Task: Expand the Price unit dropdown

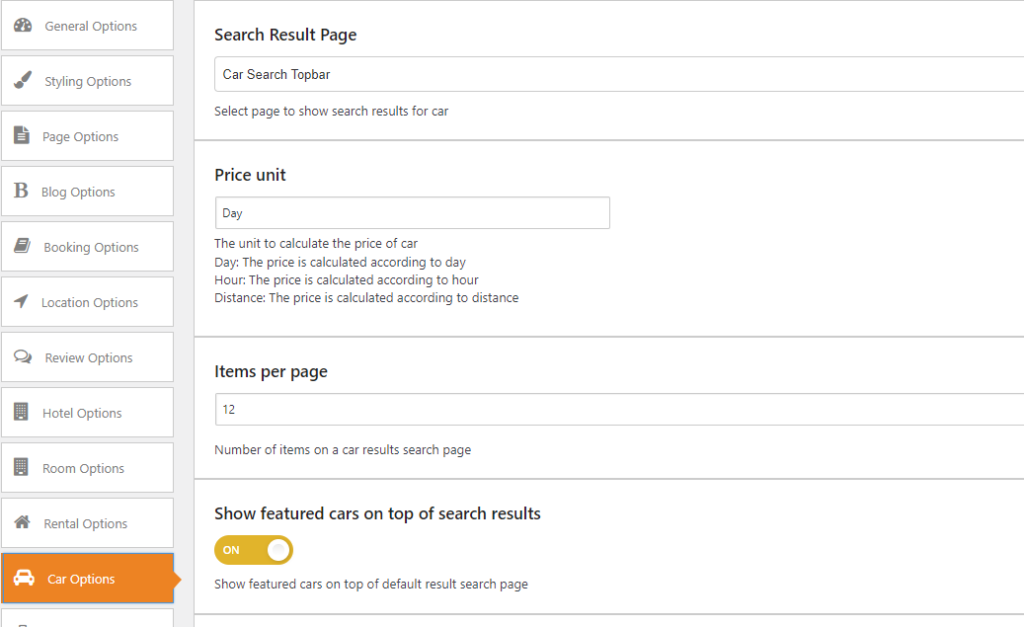Action: (411, 213)
